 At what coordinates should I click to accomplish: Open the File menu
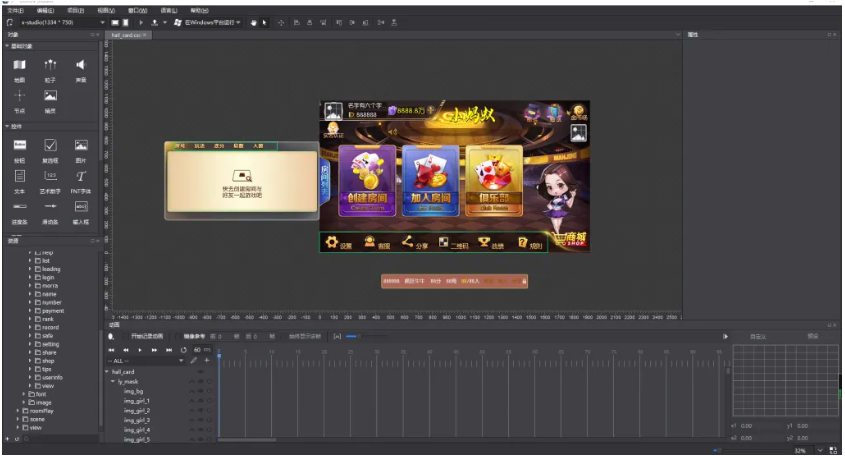(x=15, y=10)
